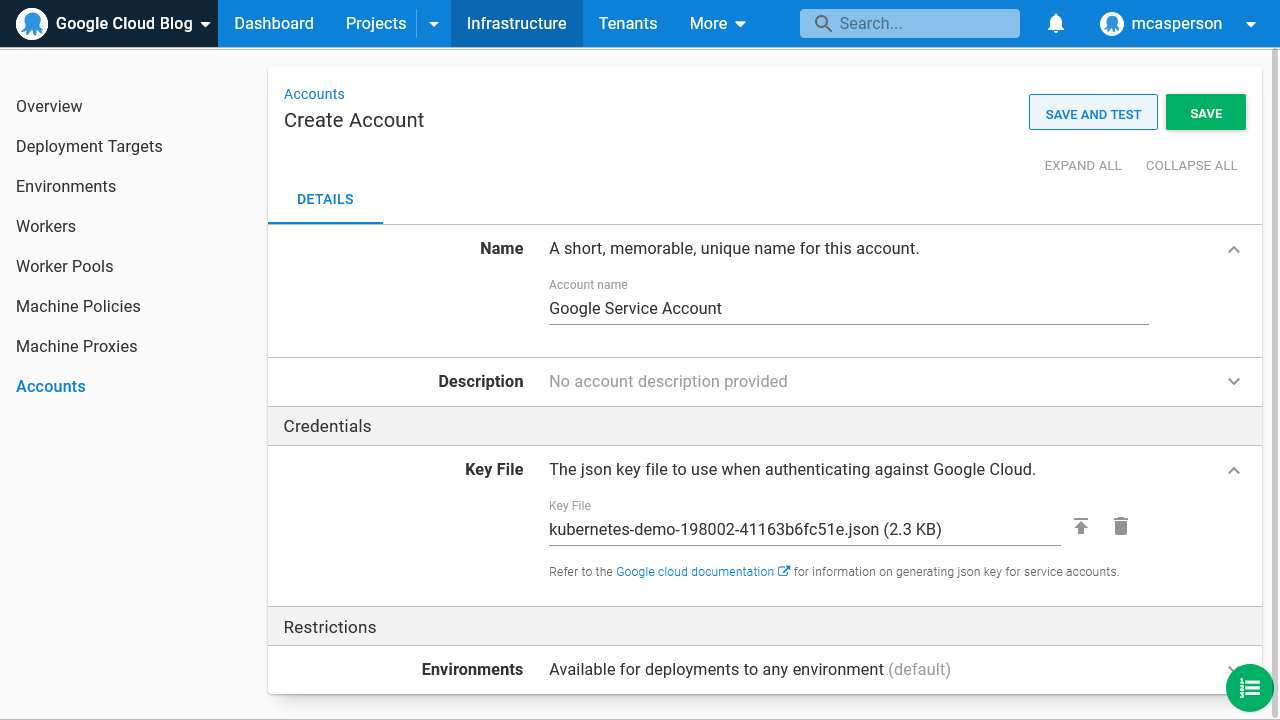Delete the kubernetes-demo key file
The height and width of the screenshot is (720, 1280).
pos(1120,526)
